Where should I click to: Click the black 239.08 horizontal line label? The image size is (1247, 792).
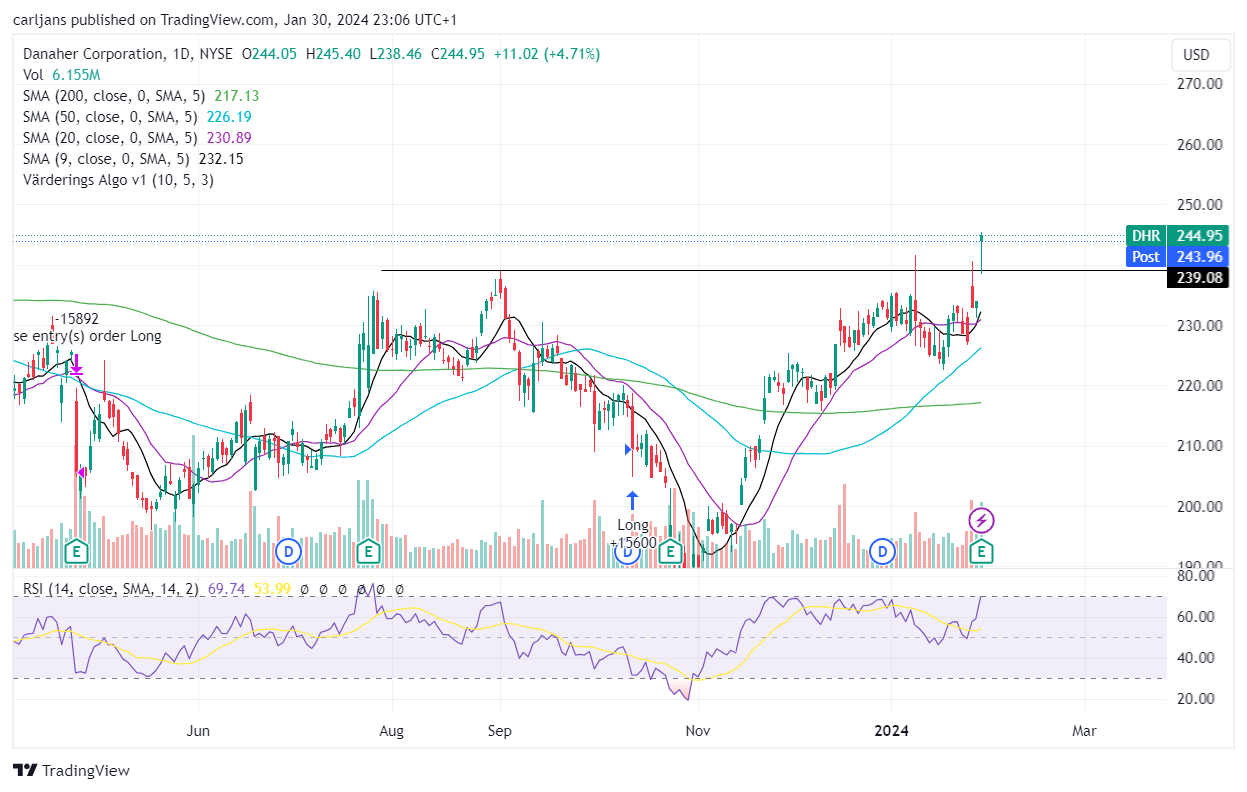pos(1198,278)
